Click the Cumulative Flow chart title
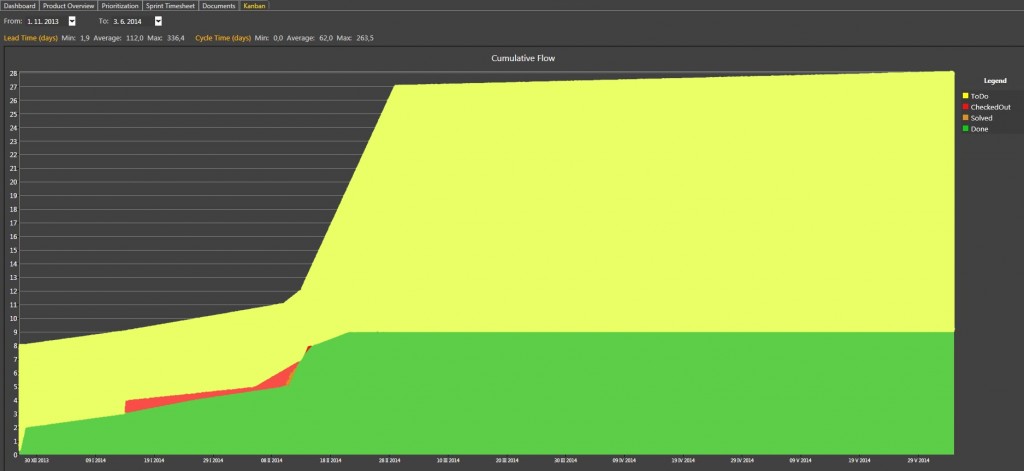 tap(523, 58)
